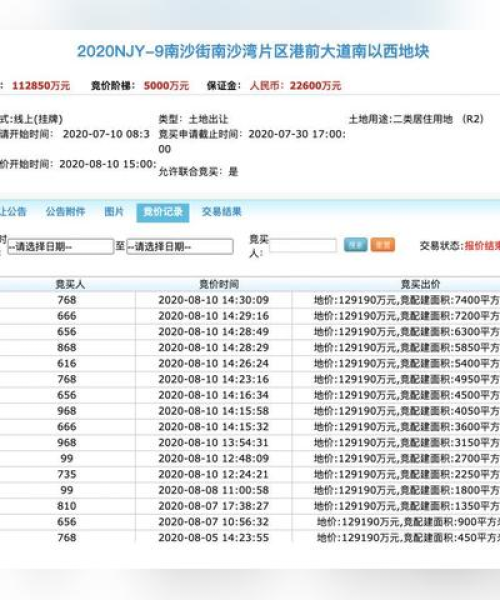
Task: Click the 4500平方 bid price cell
Action: (x=407, y=395)
